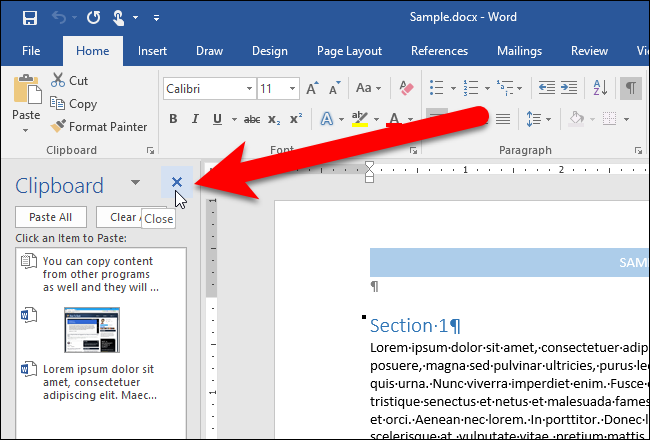
Task: Click the Borders icon
Action: (x=609, y=119)
